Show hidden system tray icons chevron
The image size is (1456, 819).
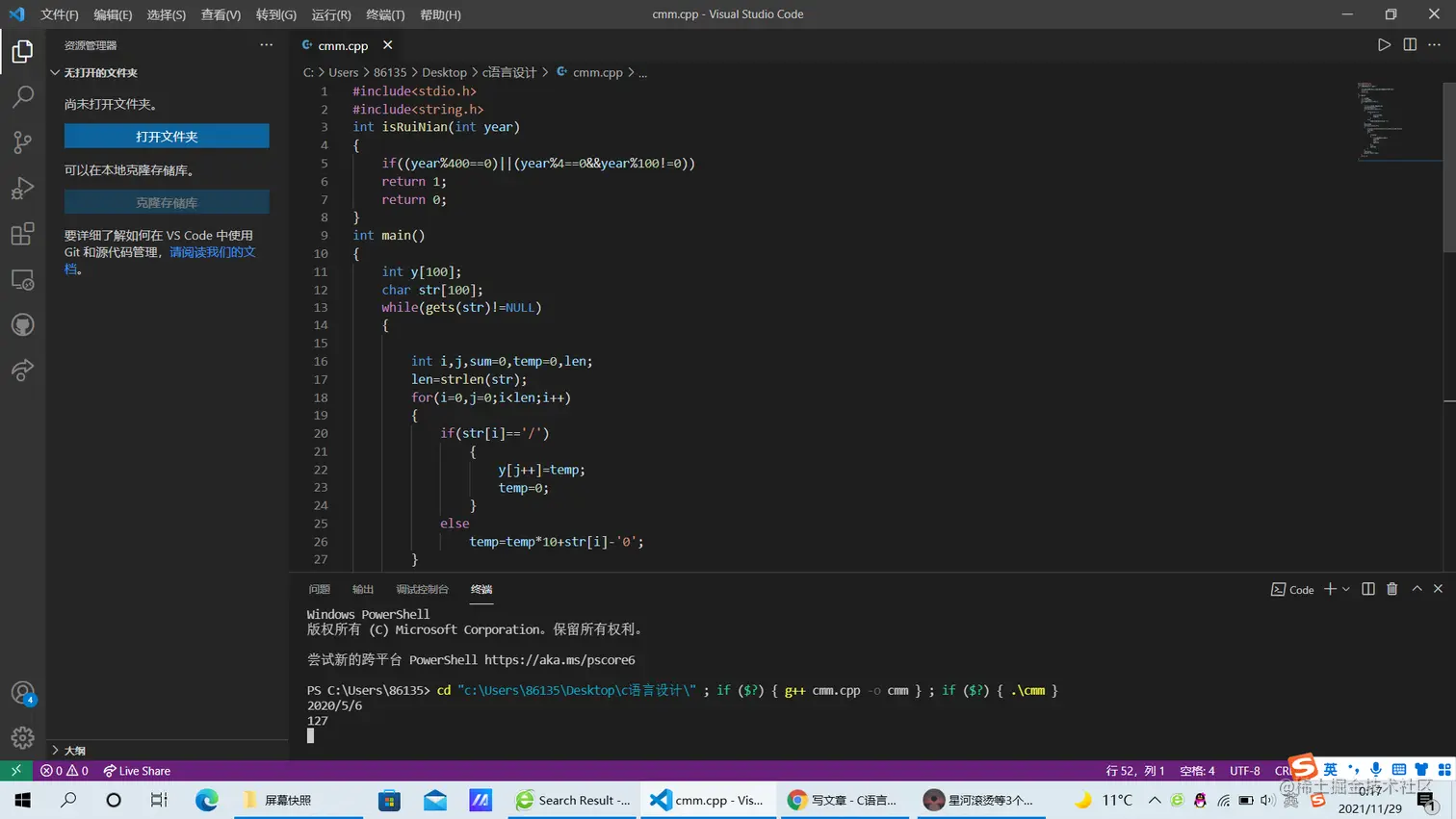(1155, 800)
